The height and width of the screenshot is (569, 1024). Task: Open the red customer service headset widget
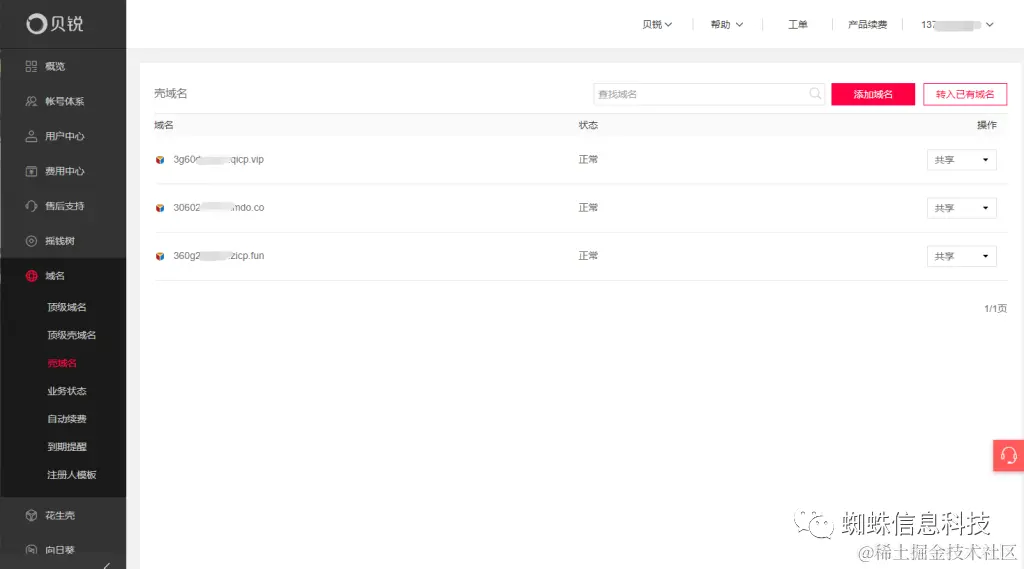[1008, 455]
